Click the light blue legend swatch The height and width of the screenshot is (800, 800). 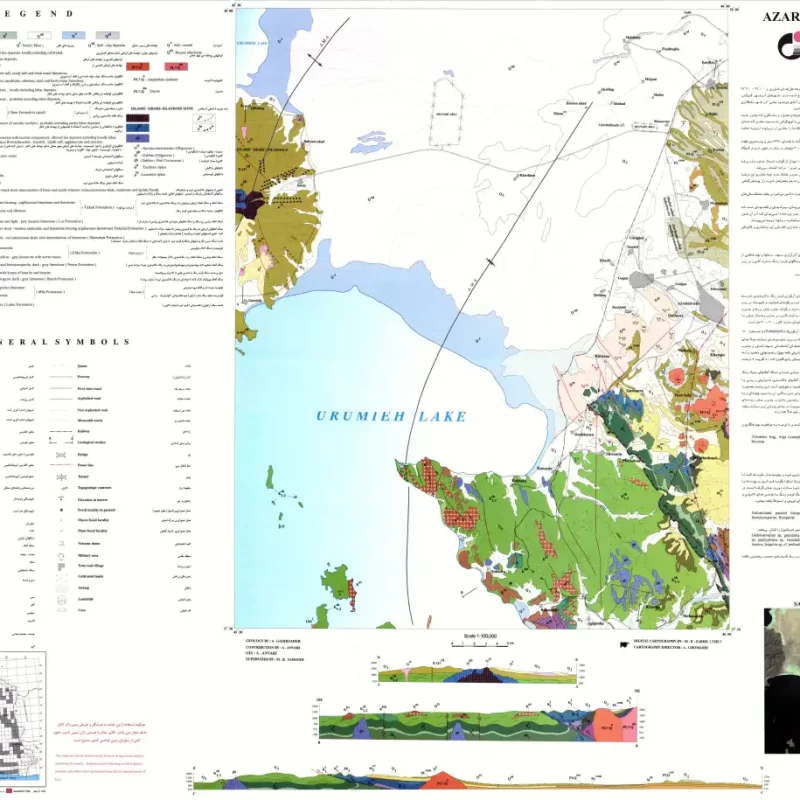click(73, 35)
